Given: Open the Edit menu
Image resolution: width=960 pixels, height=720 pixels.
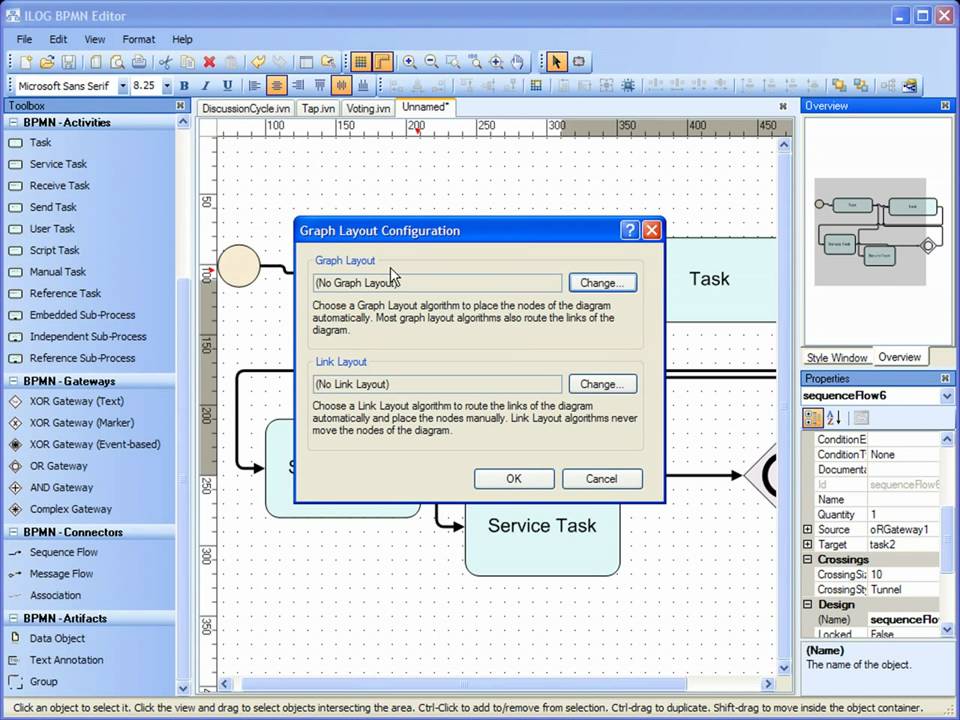Looking at the screenshot, I should pyautogui.click(x=58, y=39).
